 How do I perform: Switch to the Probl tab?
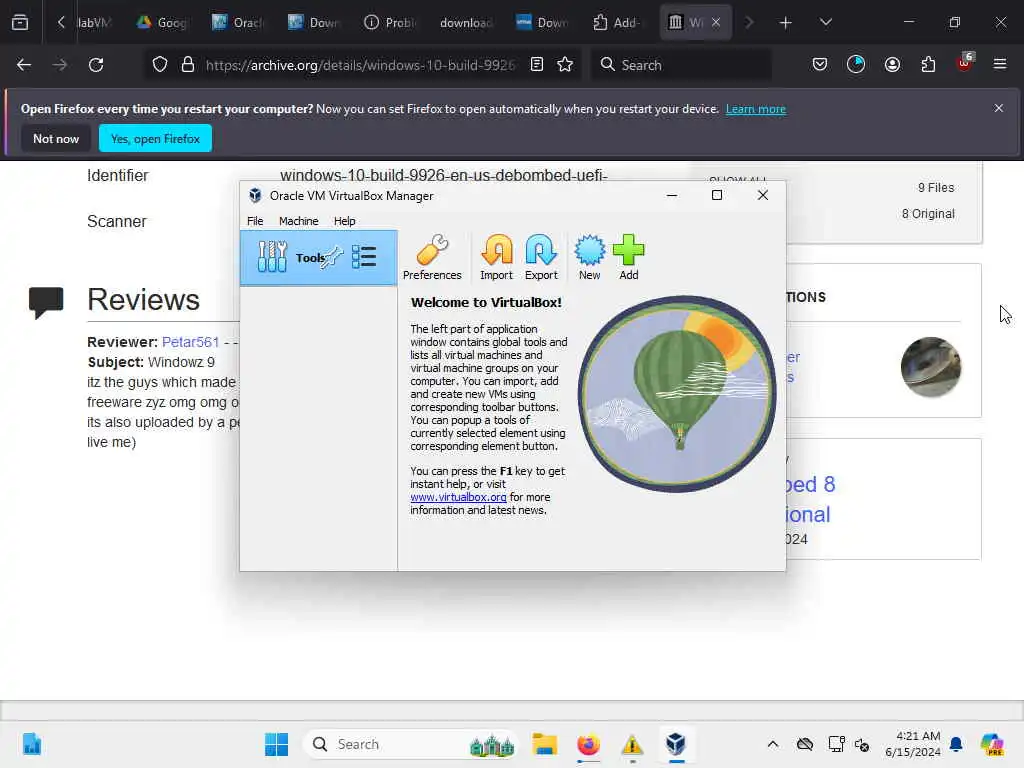click(x=390, y=22)
